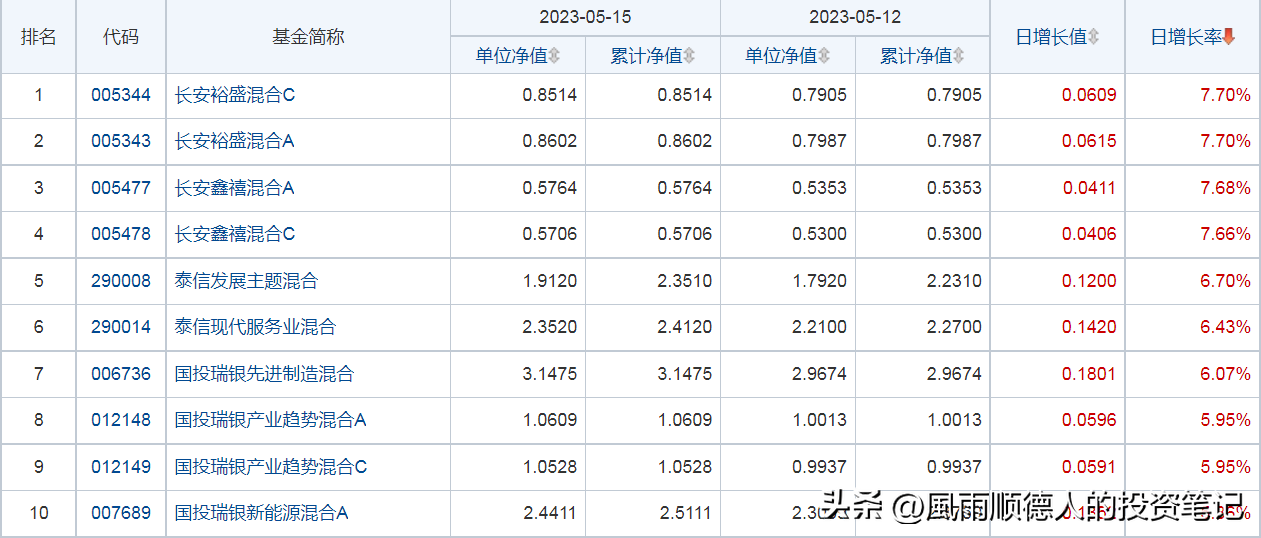1261x538 pixels.
Task: Open fund code 006736 link
Action: pos(121,374)
